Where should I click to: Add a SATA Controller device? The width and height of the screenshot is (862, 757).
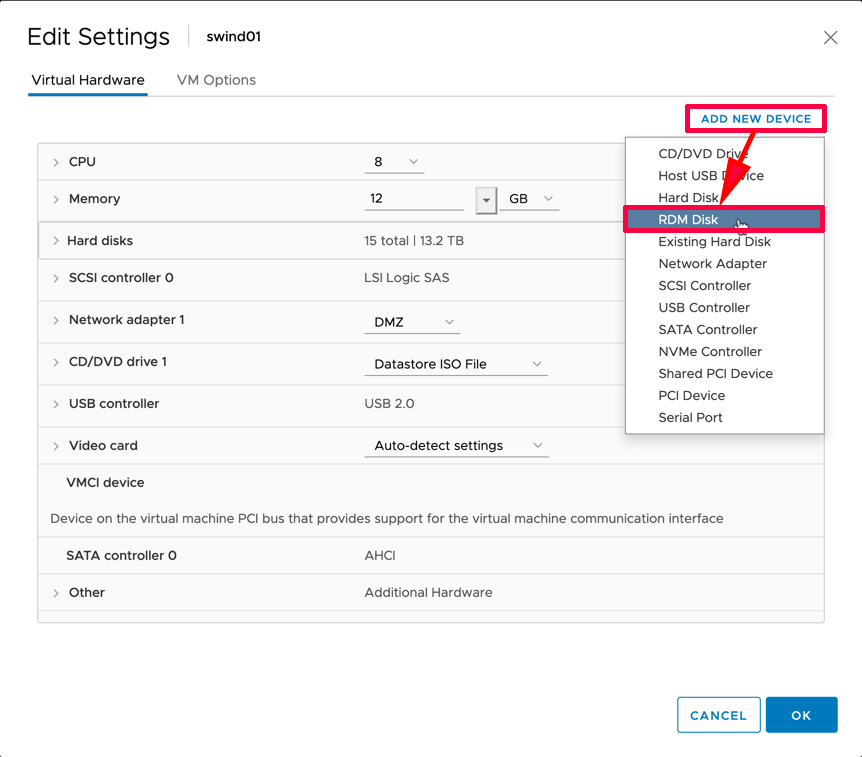click(725, 329)
